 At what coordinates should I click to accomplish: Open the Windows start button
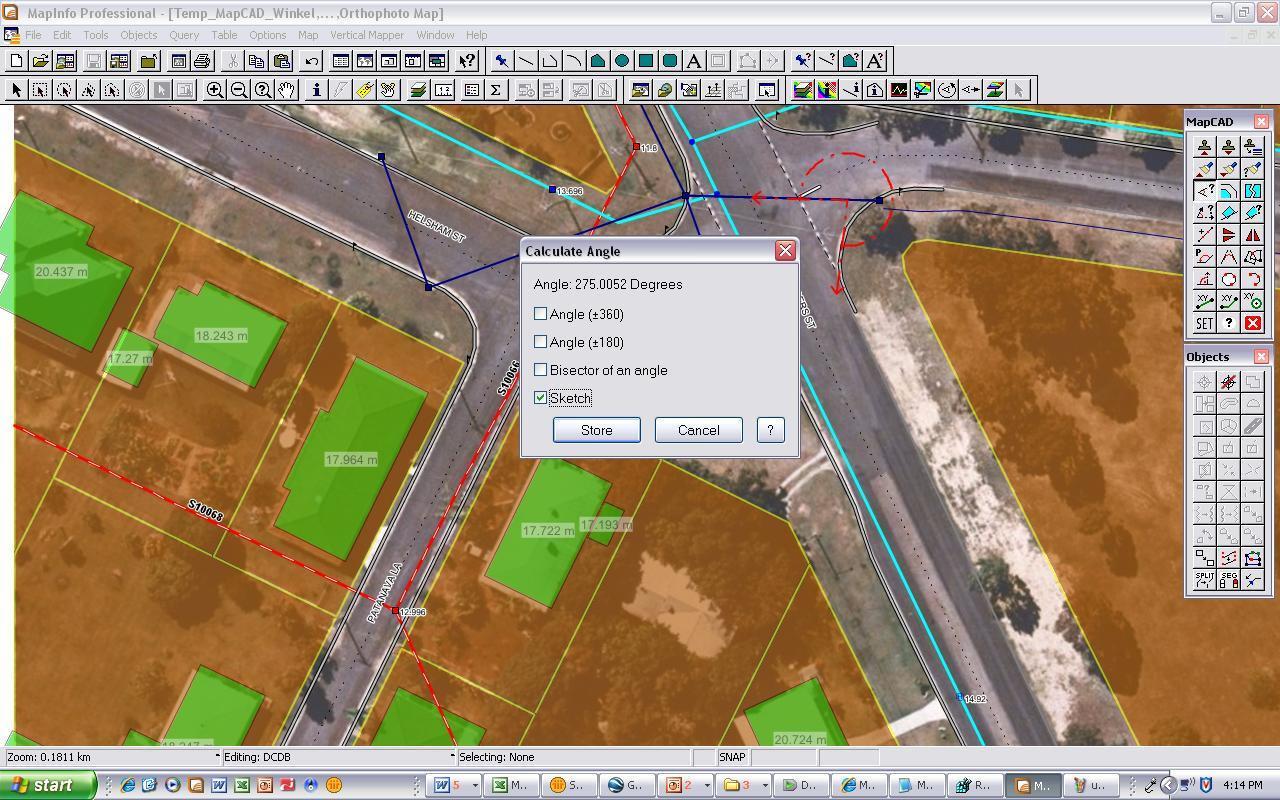(x=48, y=785)
